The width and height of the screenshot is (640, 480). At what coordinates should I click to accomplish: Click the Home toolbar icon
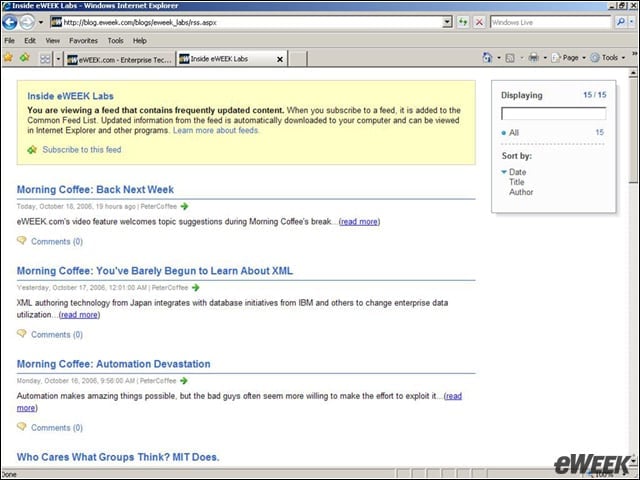click(x=487, y=58)
